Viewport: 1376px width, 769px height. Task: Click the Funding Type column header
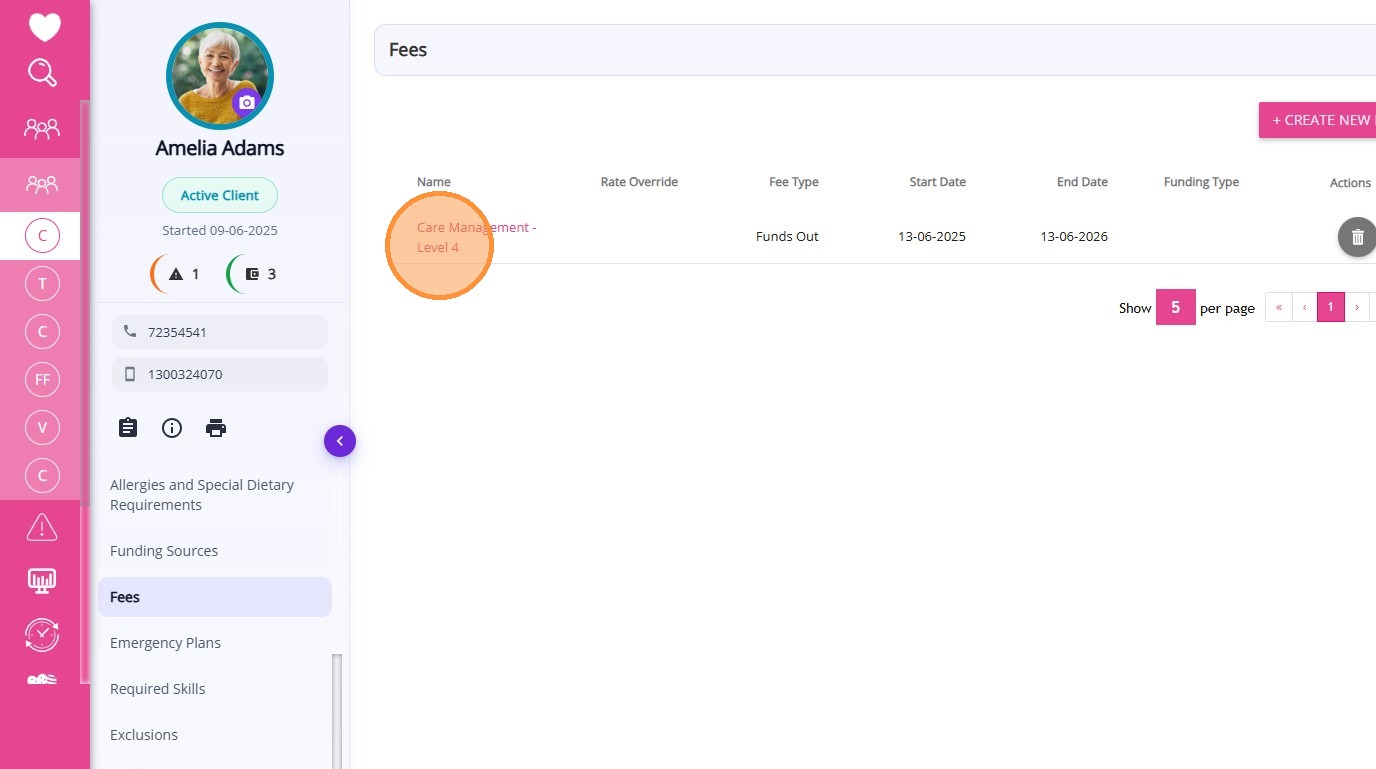1201,182
